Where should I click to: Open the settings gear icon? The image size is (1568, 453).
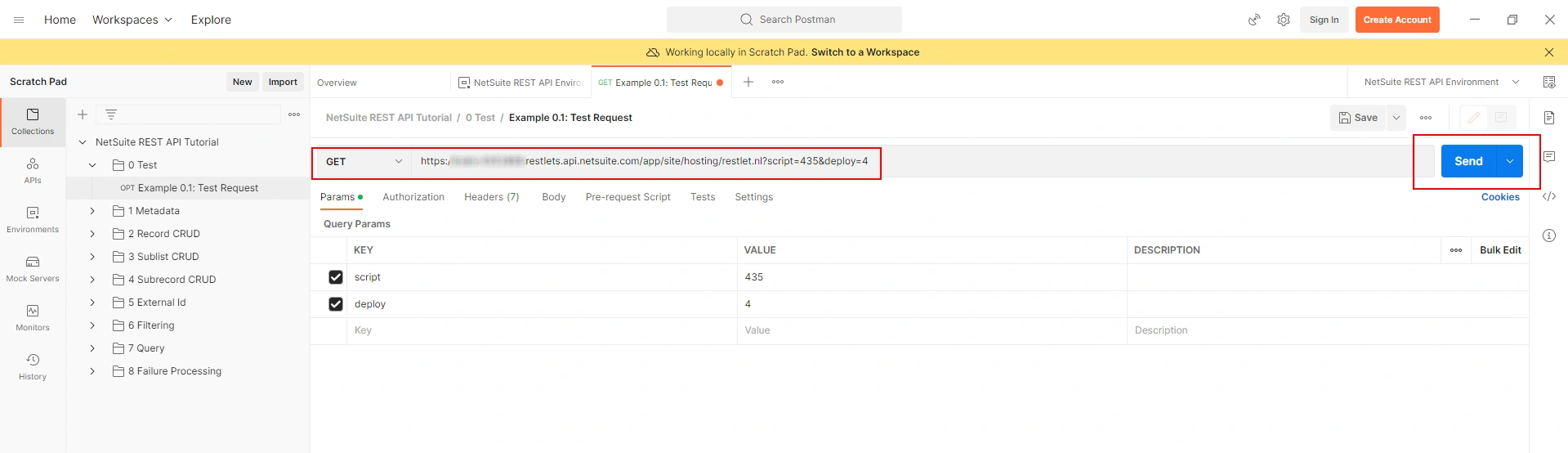point(1284,20)
